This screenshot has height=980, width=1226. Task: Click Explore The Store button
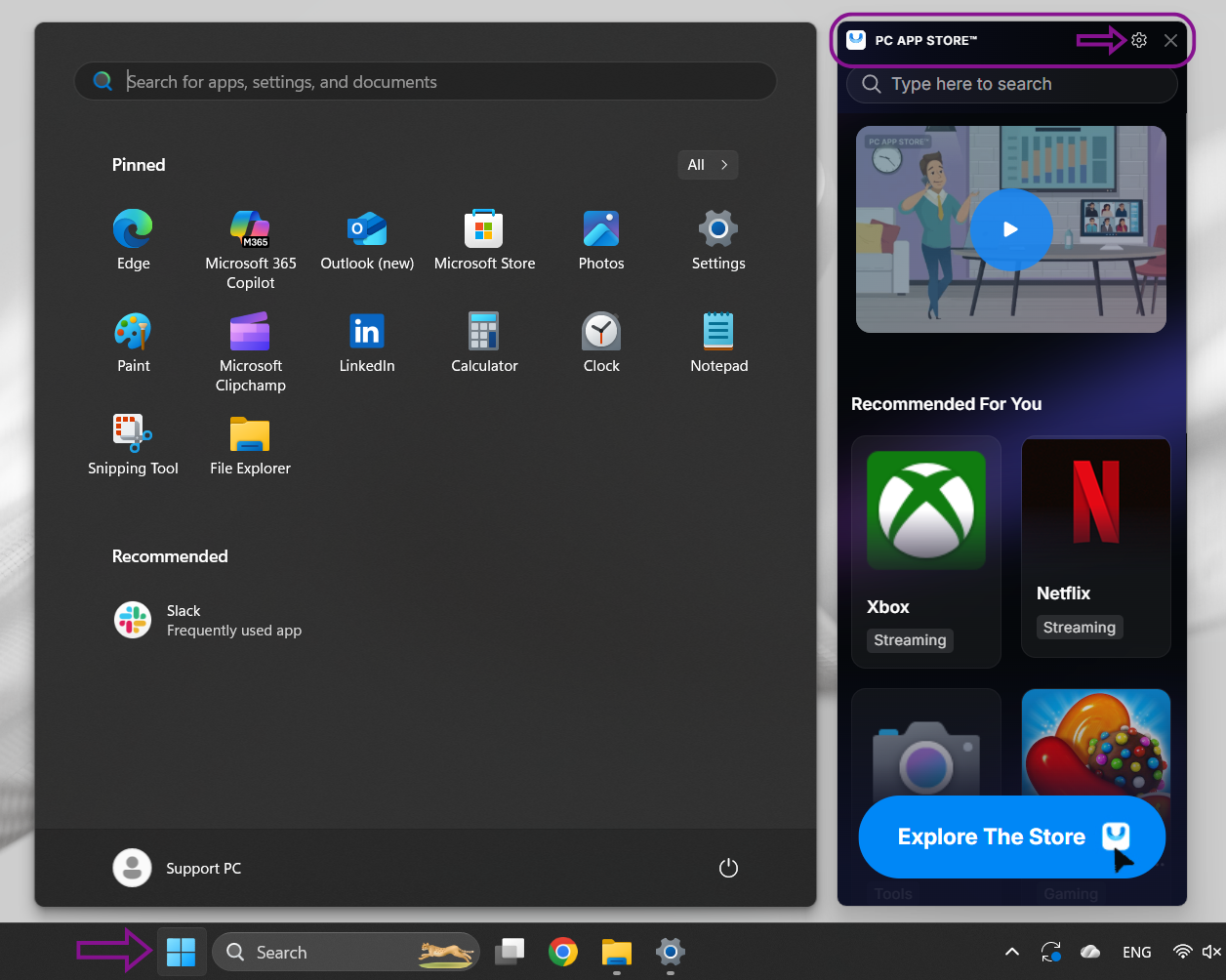click(x=1012, y=837)
